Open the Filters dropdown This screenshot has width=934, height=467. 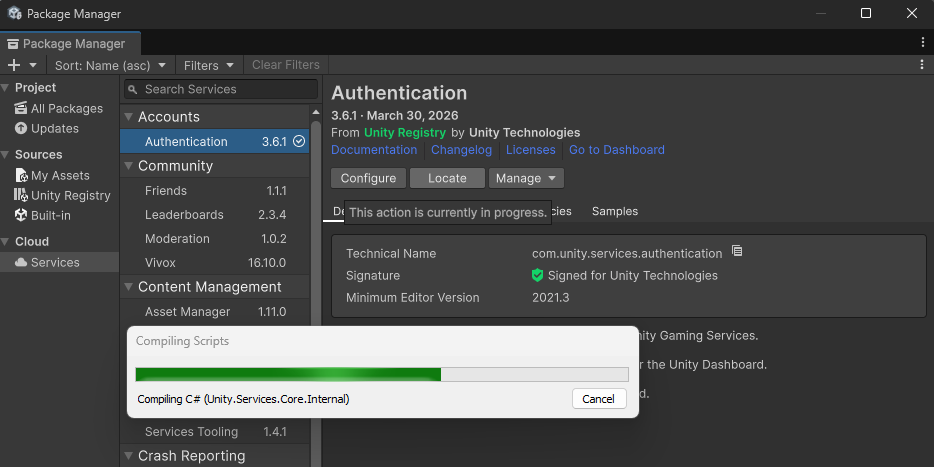click(x=209, y=65)
